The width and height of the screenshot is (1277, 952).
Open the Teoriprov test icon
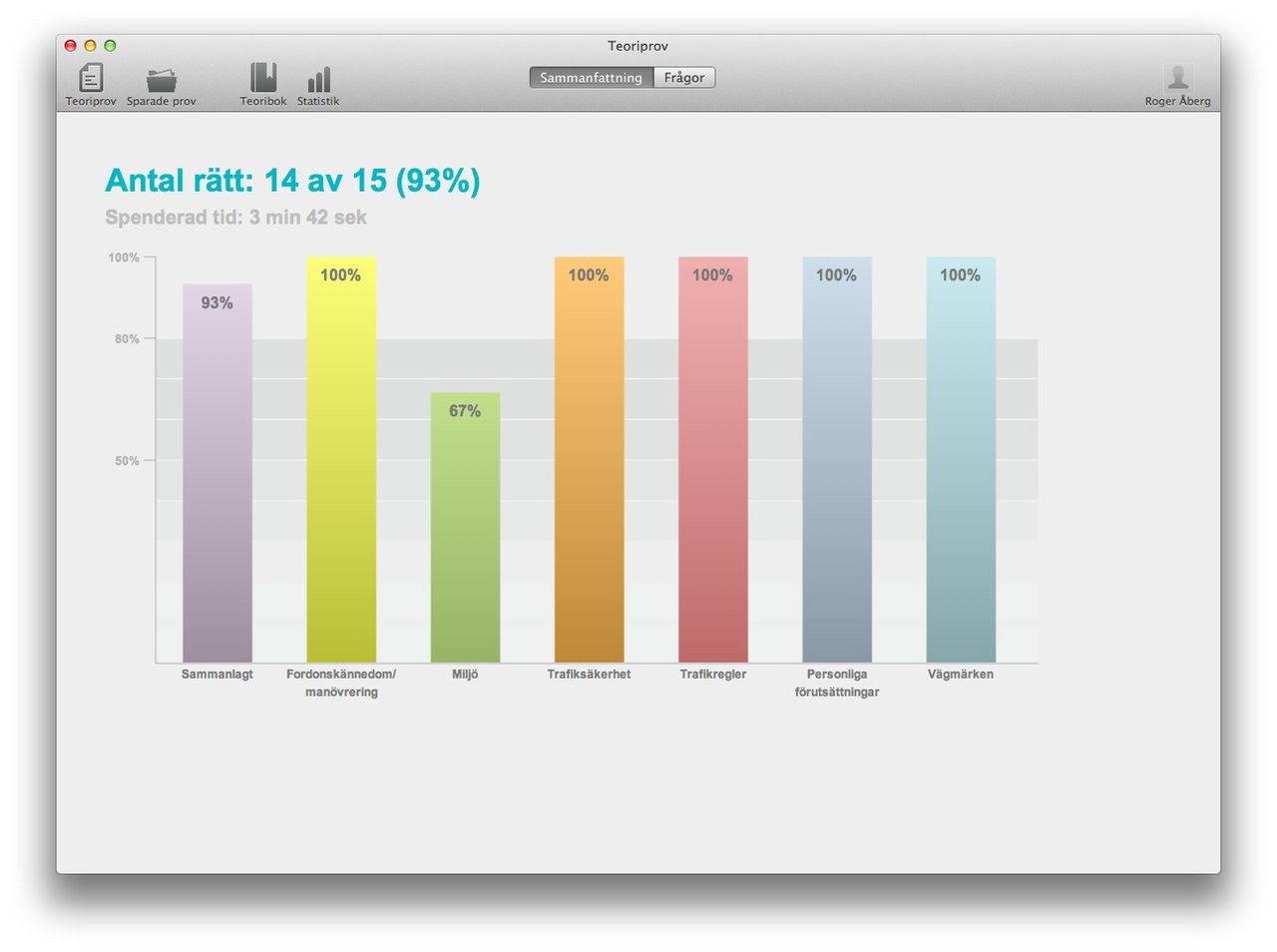[91, 79]
